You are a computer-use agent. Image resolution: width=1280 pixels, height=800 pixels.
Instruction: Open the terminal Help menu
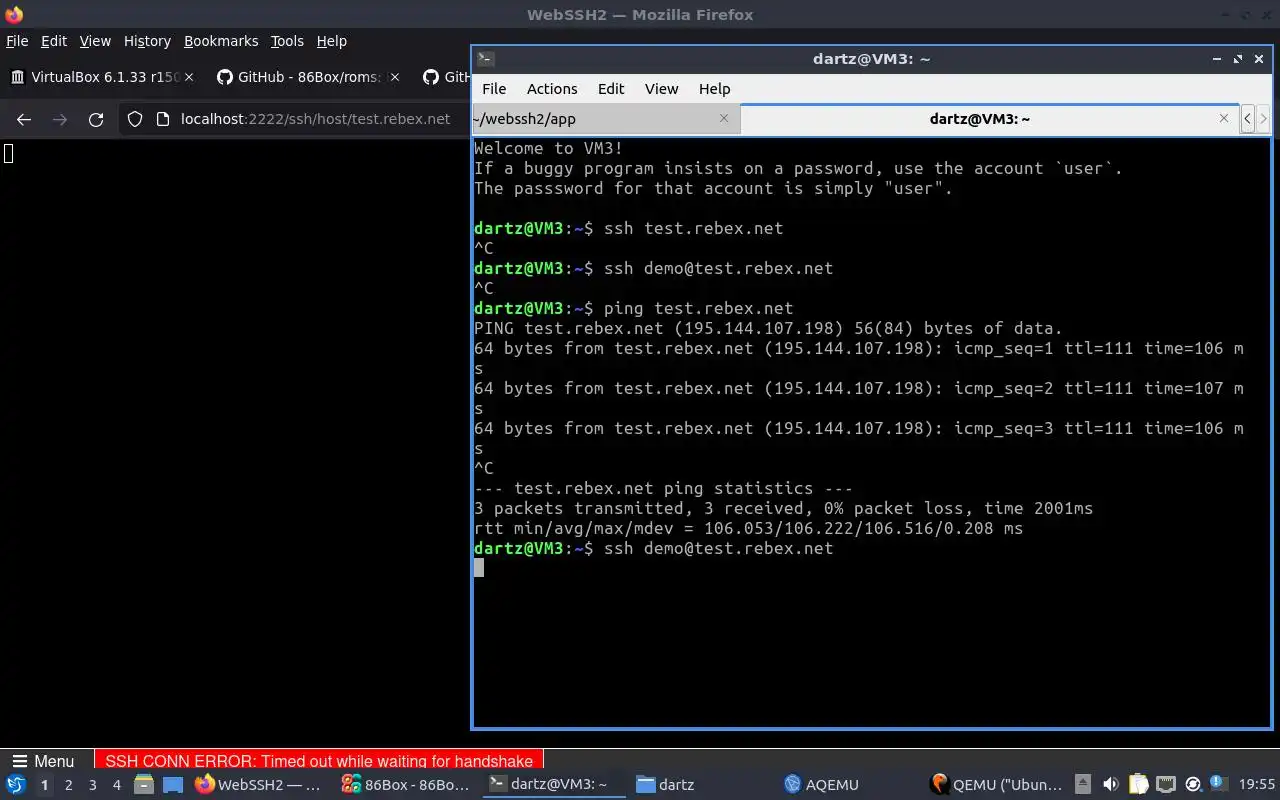(x=714, y=89)
